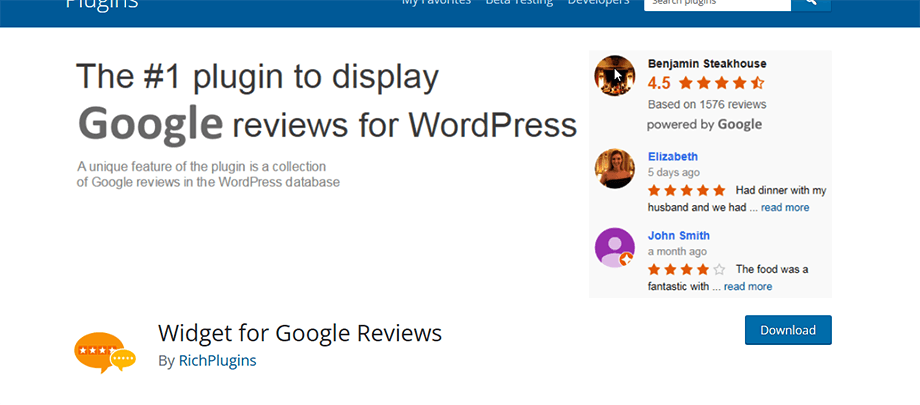Click Benjamin Steakhouse profile photo
The height and width of the screenshot is (405, 920).
coord(614,75)
